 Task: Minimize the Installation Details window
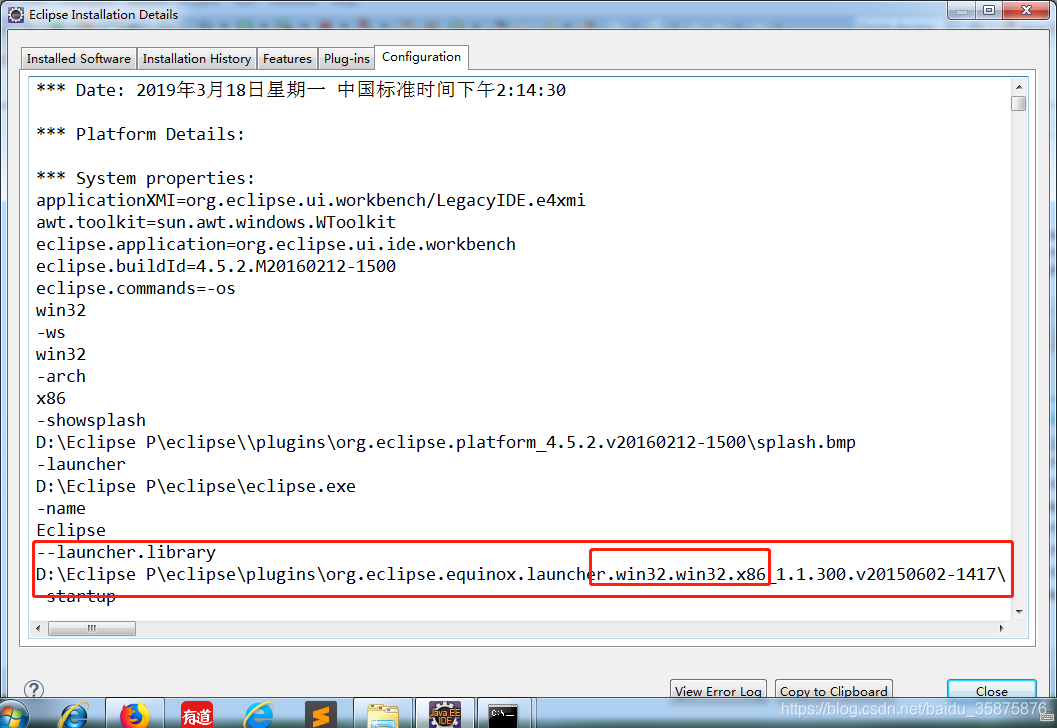tap(962, 10)
